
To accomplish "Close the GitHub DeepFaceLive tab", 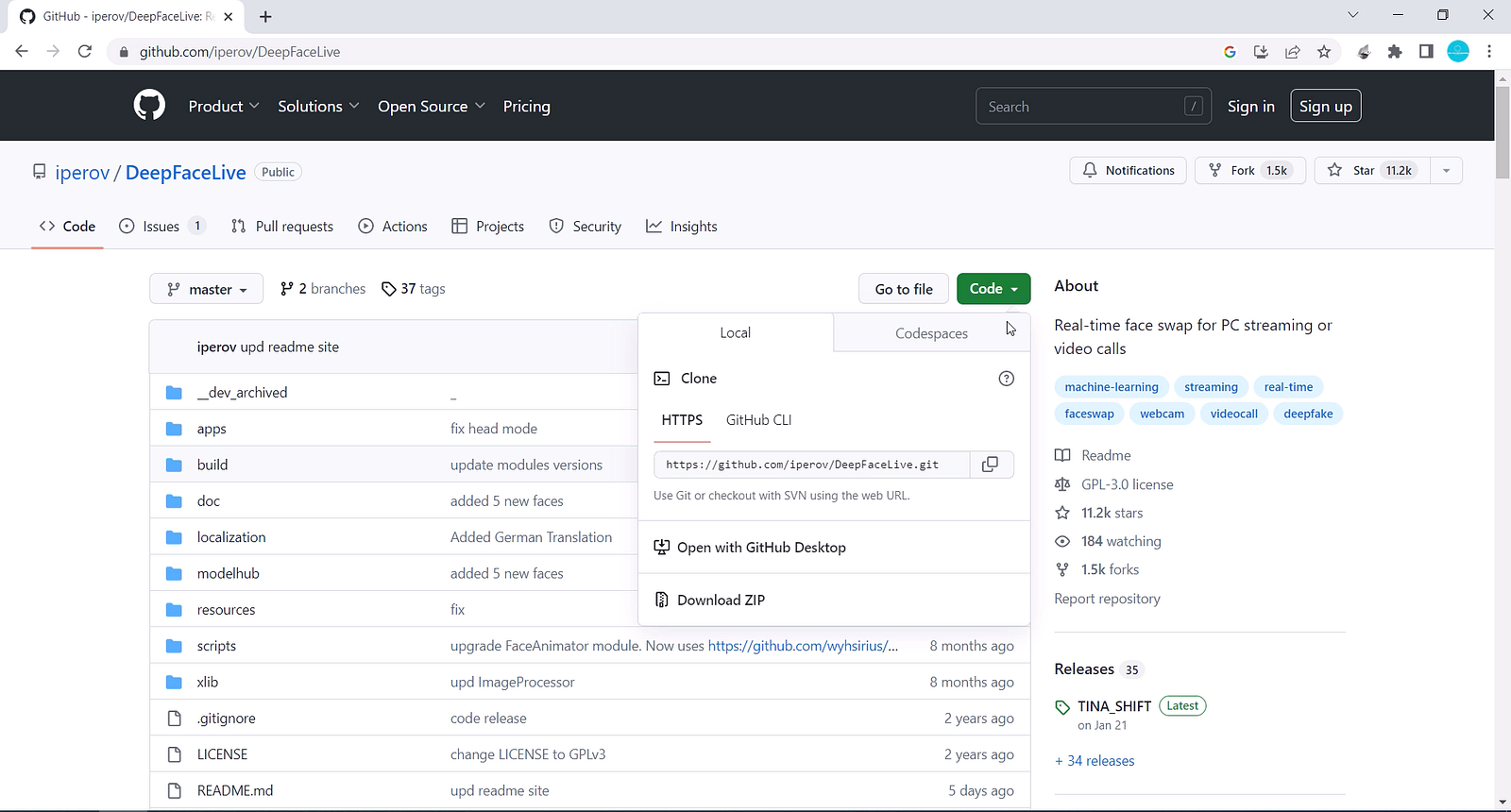I will click(x=228, y=16).
